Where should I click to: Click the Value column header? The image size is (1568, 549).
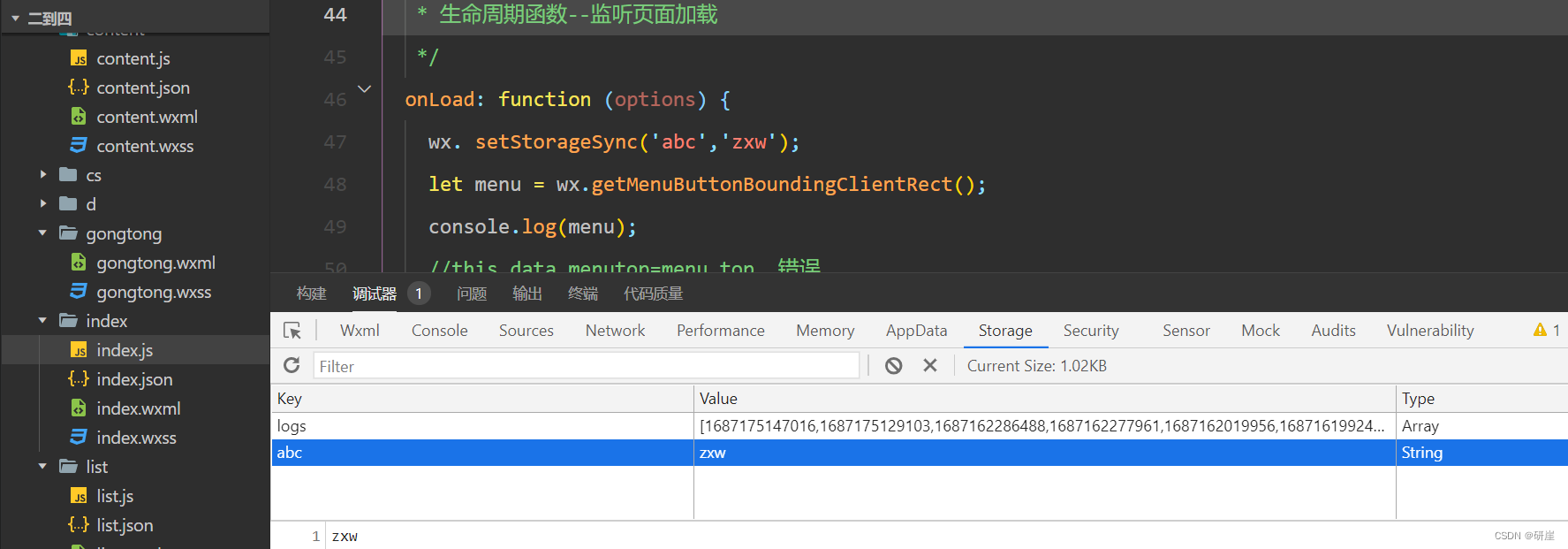point(1044,399)
